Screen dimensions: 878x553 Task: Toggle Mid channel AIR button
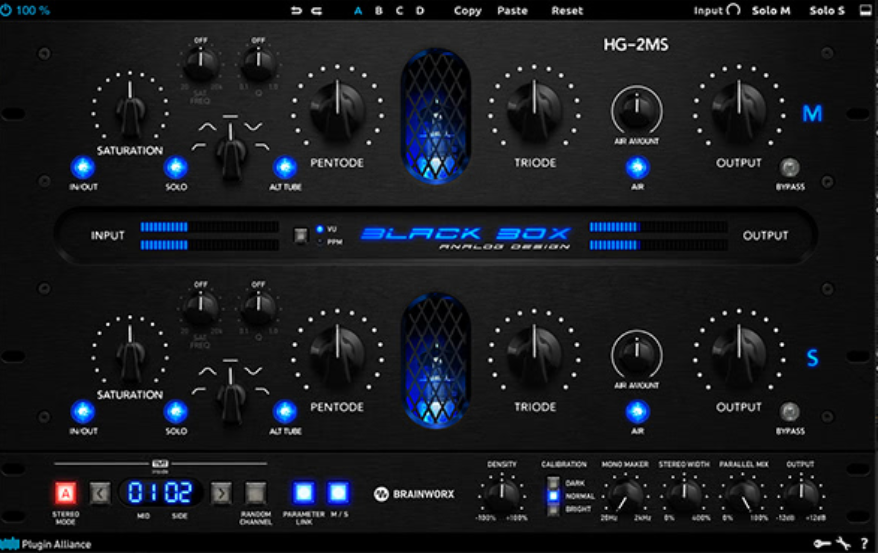637,167
